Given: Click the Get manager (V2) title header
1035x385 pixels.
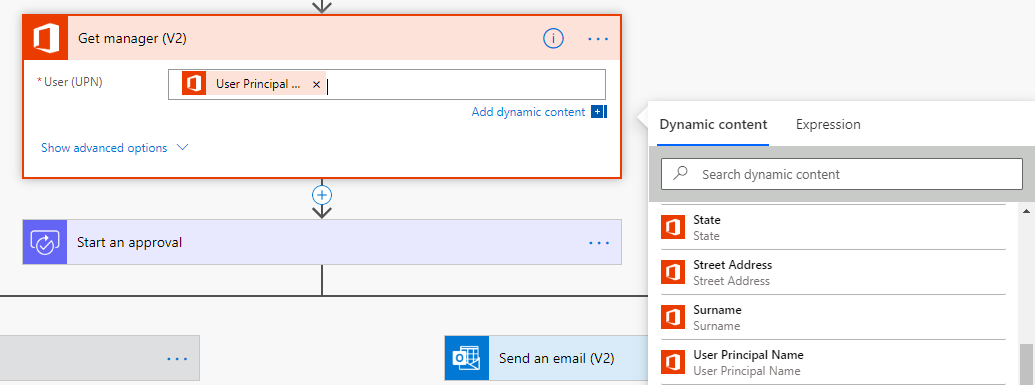Looking at the screenshot, I should (x=132, y=39).
